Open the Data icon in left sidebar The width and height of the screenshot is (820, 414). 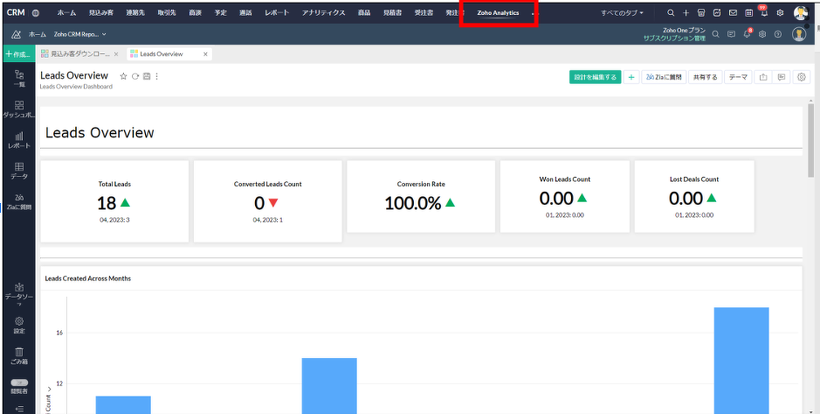click(19, 170)
